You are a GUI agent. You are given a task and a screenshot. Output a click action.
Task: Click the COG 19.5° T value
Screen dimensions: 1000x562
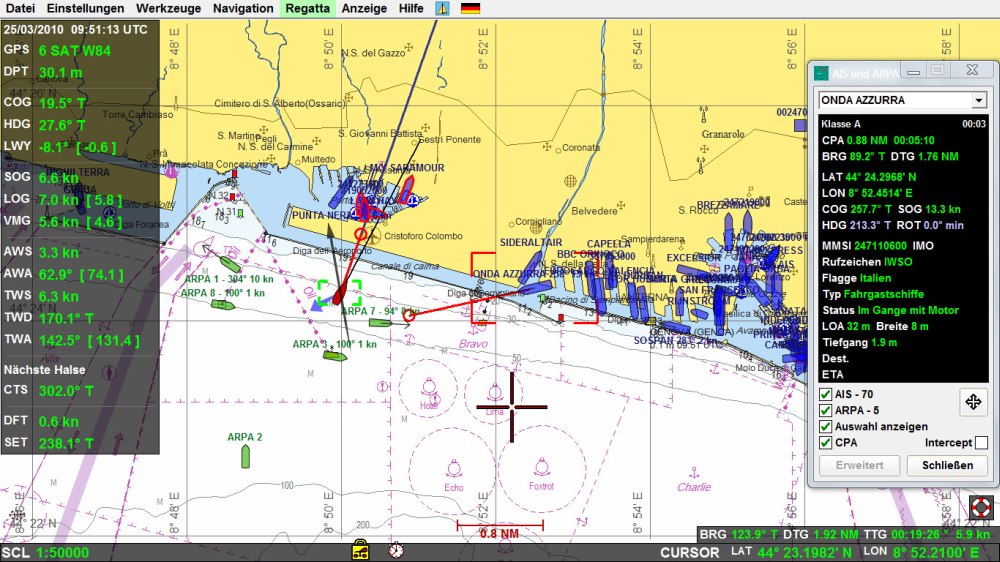62,103
